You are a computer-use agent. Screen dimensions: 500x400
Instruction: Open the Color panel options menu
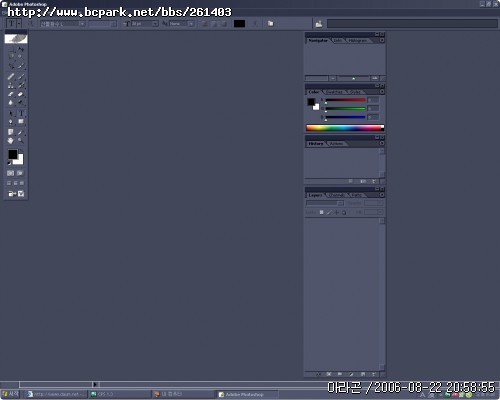pos(382,92)
